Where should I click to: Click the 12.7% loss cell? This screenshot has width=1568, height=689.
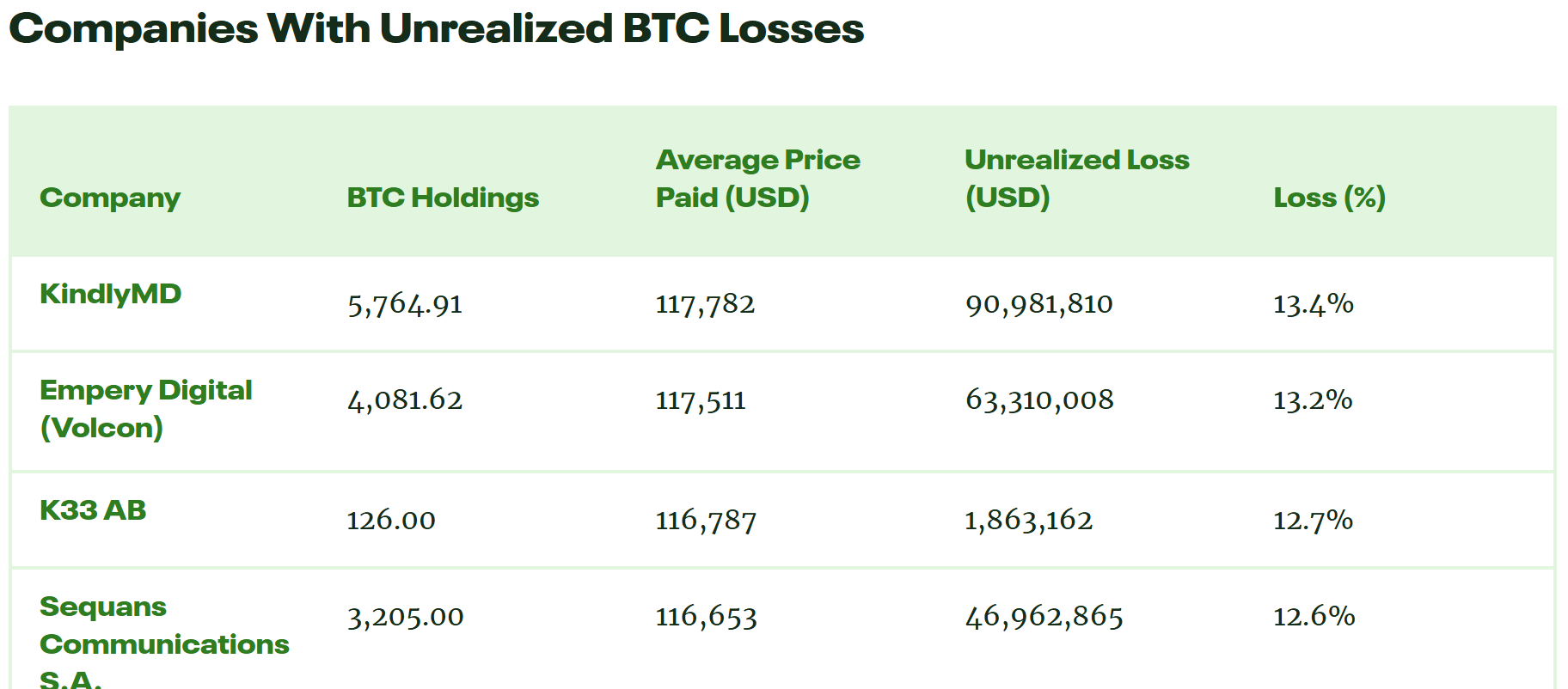click(x=1313, y=521)
